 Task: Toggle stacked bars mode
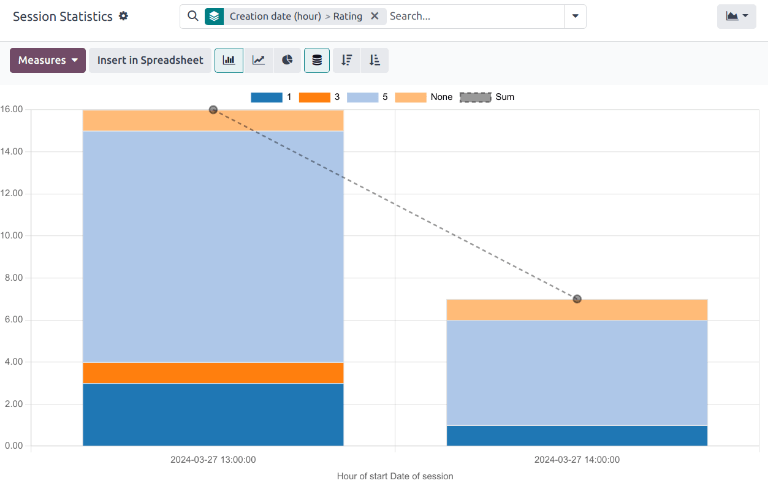317,60
